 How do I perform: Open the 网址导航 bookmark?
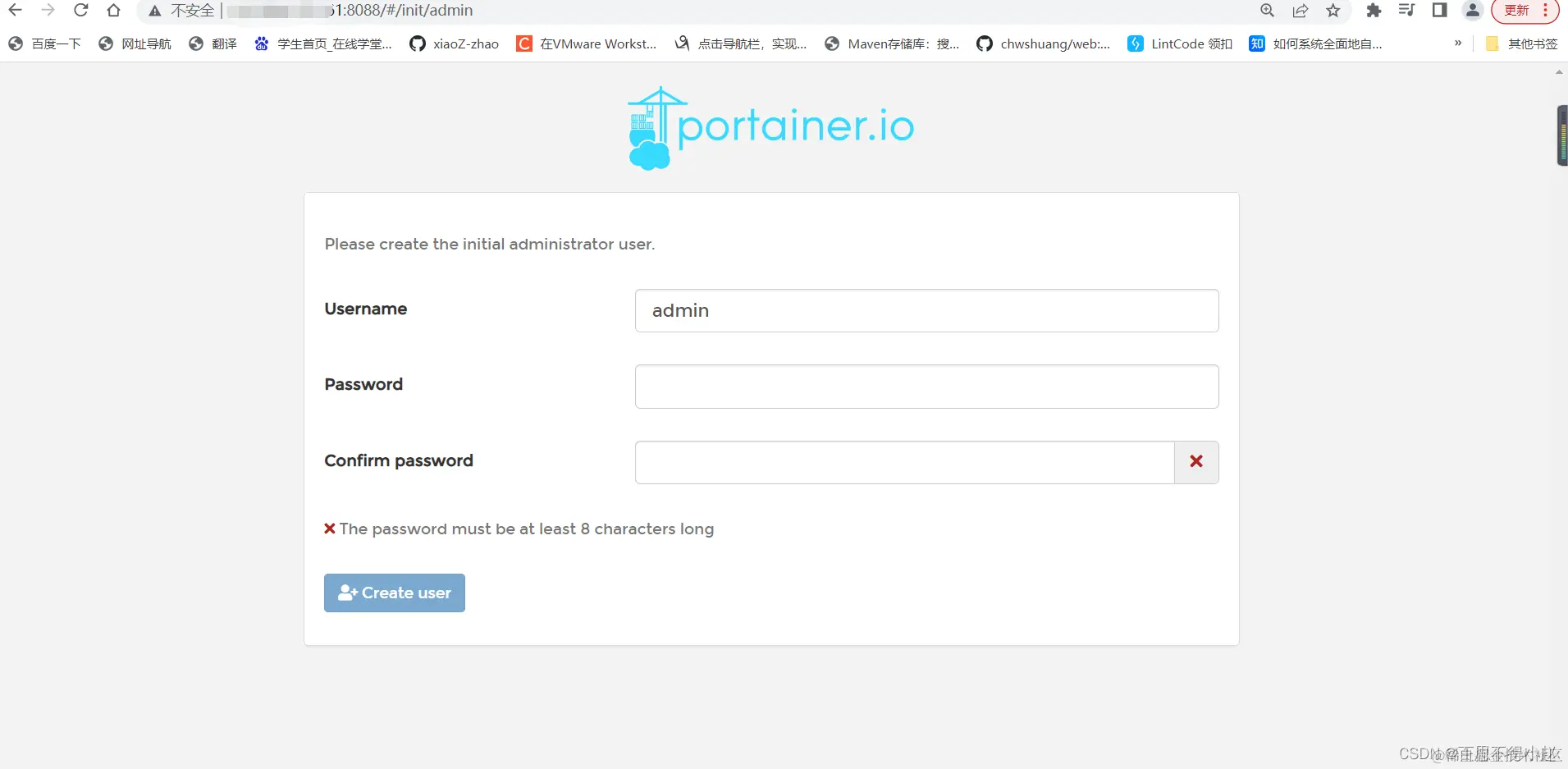tap(135, 43)
